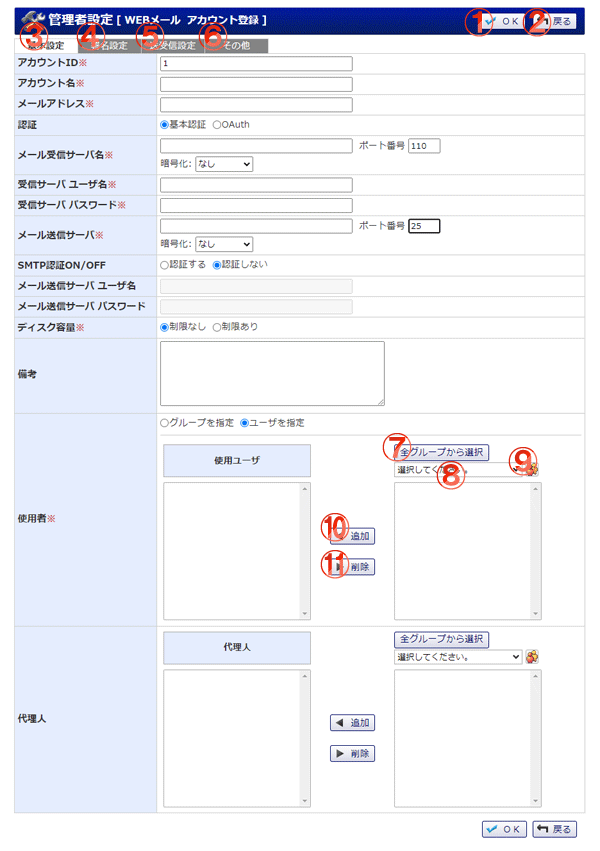Click 全グループから選択 in 使用者 section
This screenshot has height=851, width=600.
tap(442, 452)
